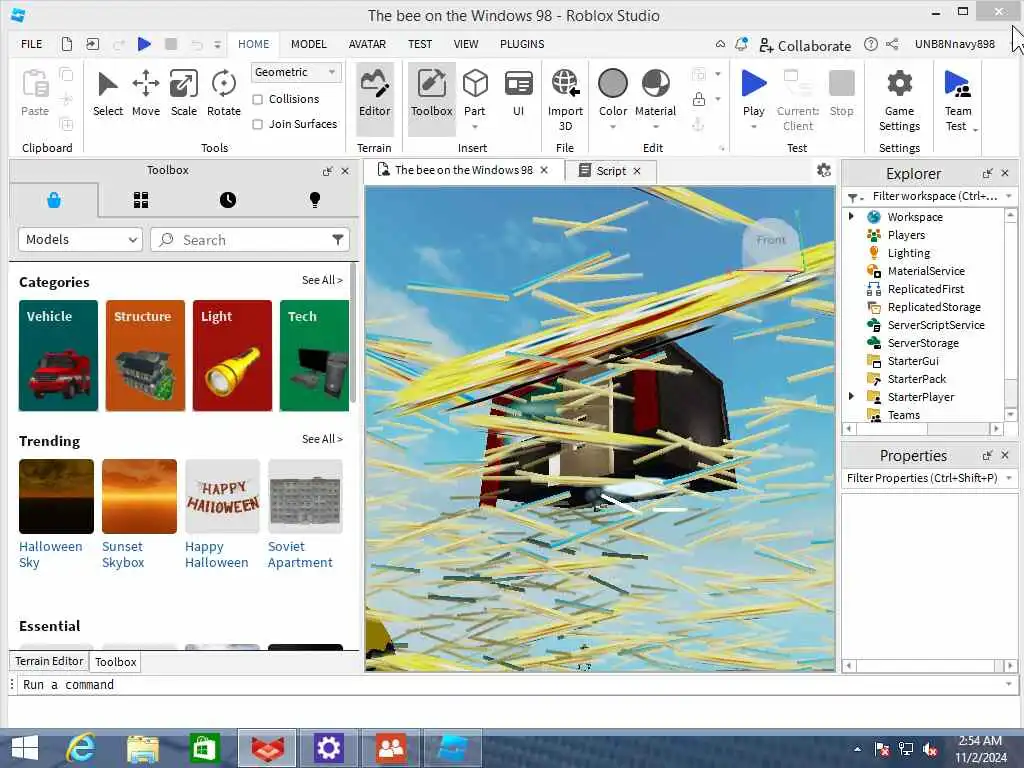Viewport: 1024px width, 768px height.
Task: Open Filter Properties options dropdown
Action: (x=1009, y=478)
